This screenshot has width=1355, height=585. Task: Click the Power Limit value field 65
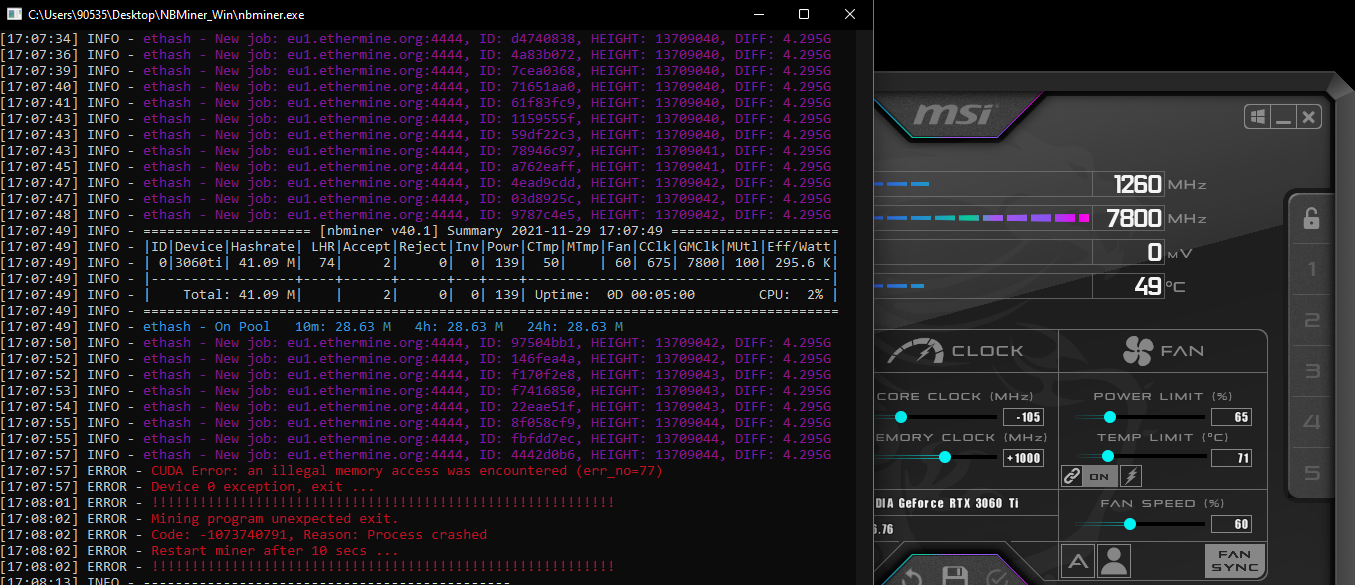[x=1231, y=417]
